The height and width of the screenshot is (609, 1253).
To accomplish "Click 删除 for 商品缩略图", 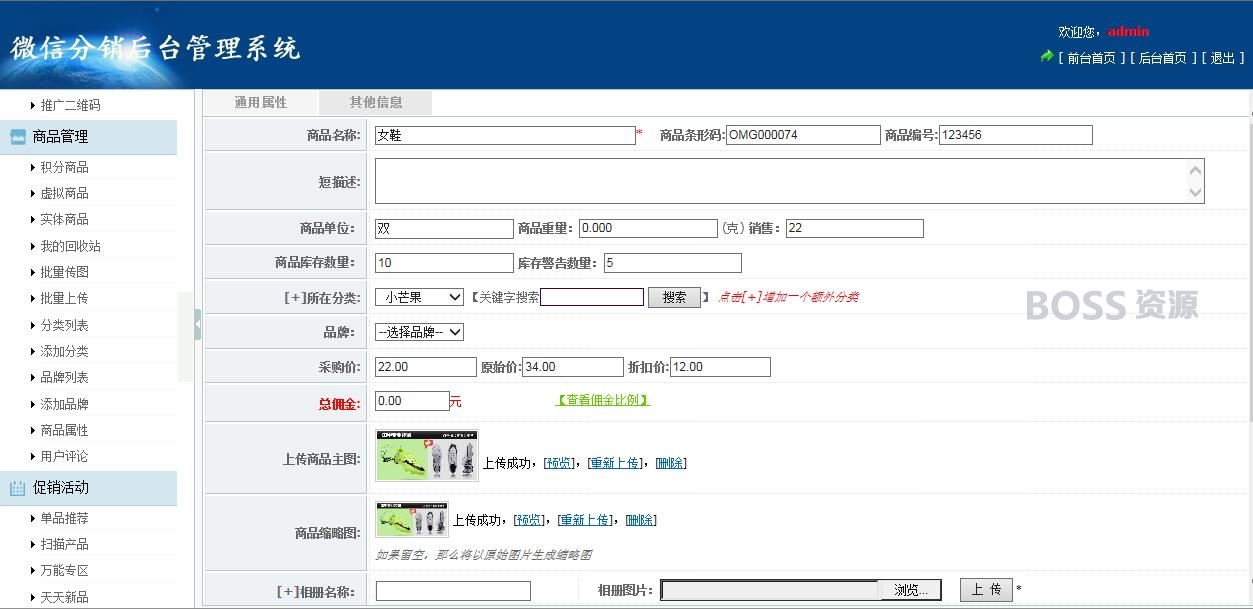I will (640, 520).
